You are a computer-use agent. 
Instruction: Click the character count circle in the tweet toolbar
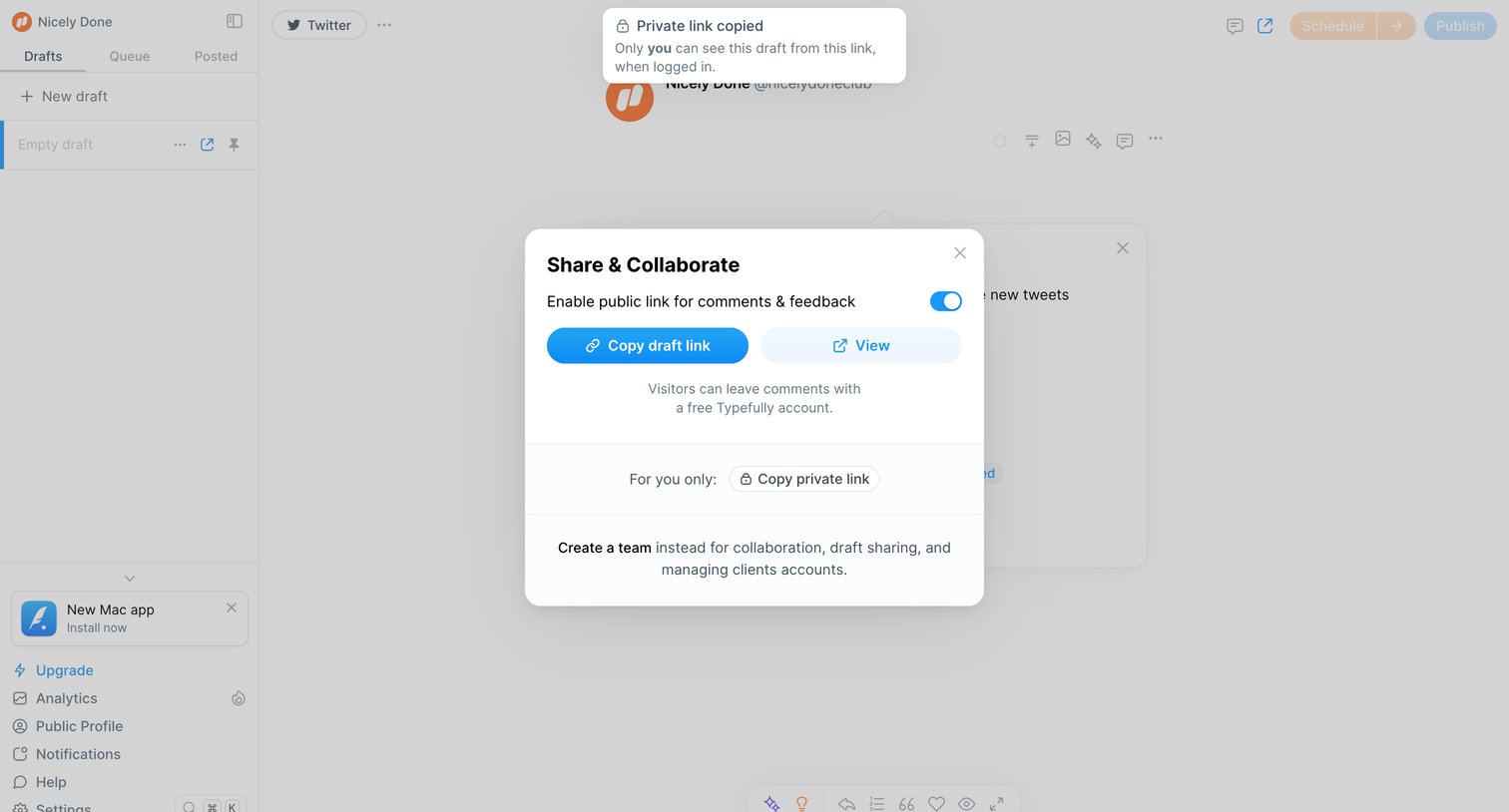(x=1000, y=141)
